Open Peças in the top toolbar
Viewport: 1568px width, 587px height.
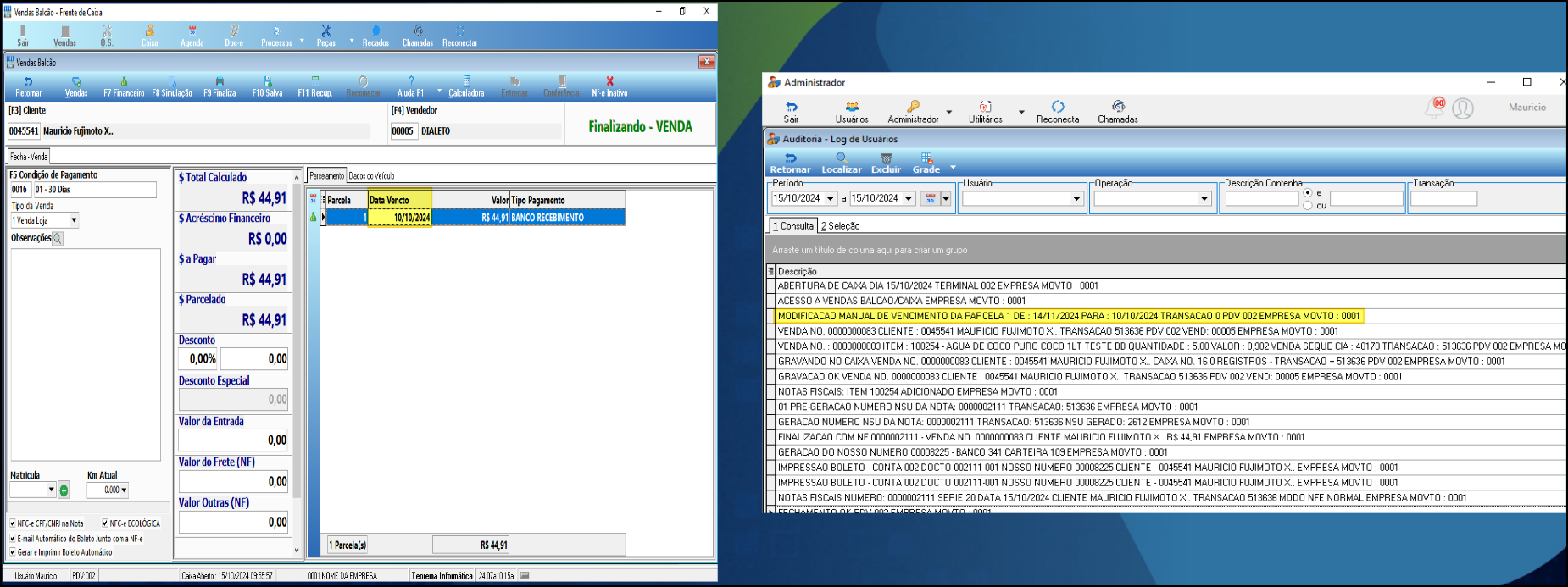tap(326, 36)
